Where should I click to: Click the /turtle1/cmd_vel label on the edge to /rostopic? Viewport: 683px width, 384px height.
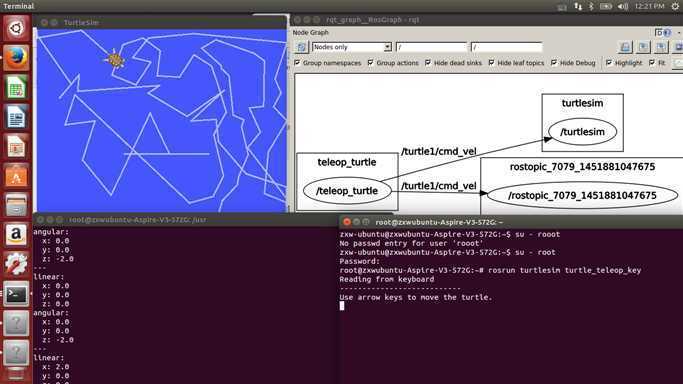[x=439, y=186]
